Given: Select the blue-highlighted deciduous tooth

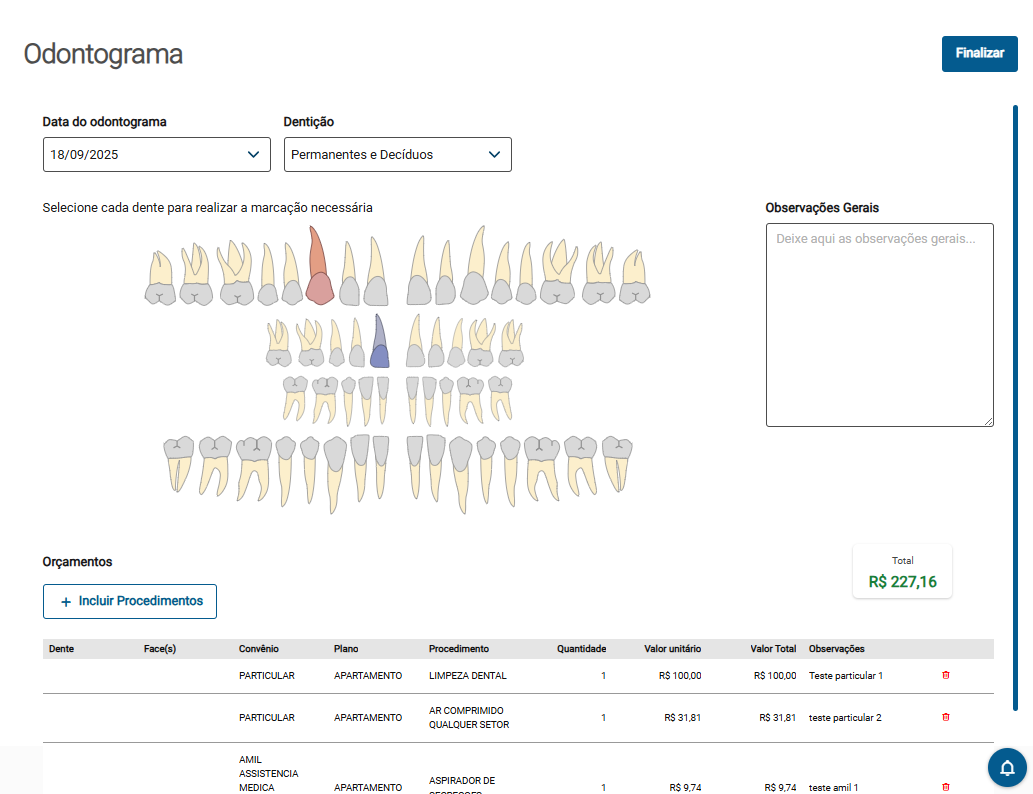Looking at the screenshot, I should [379, 345].
